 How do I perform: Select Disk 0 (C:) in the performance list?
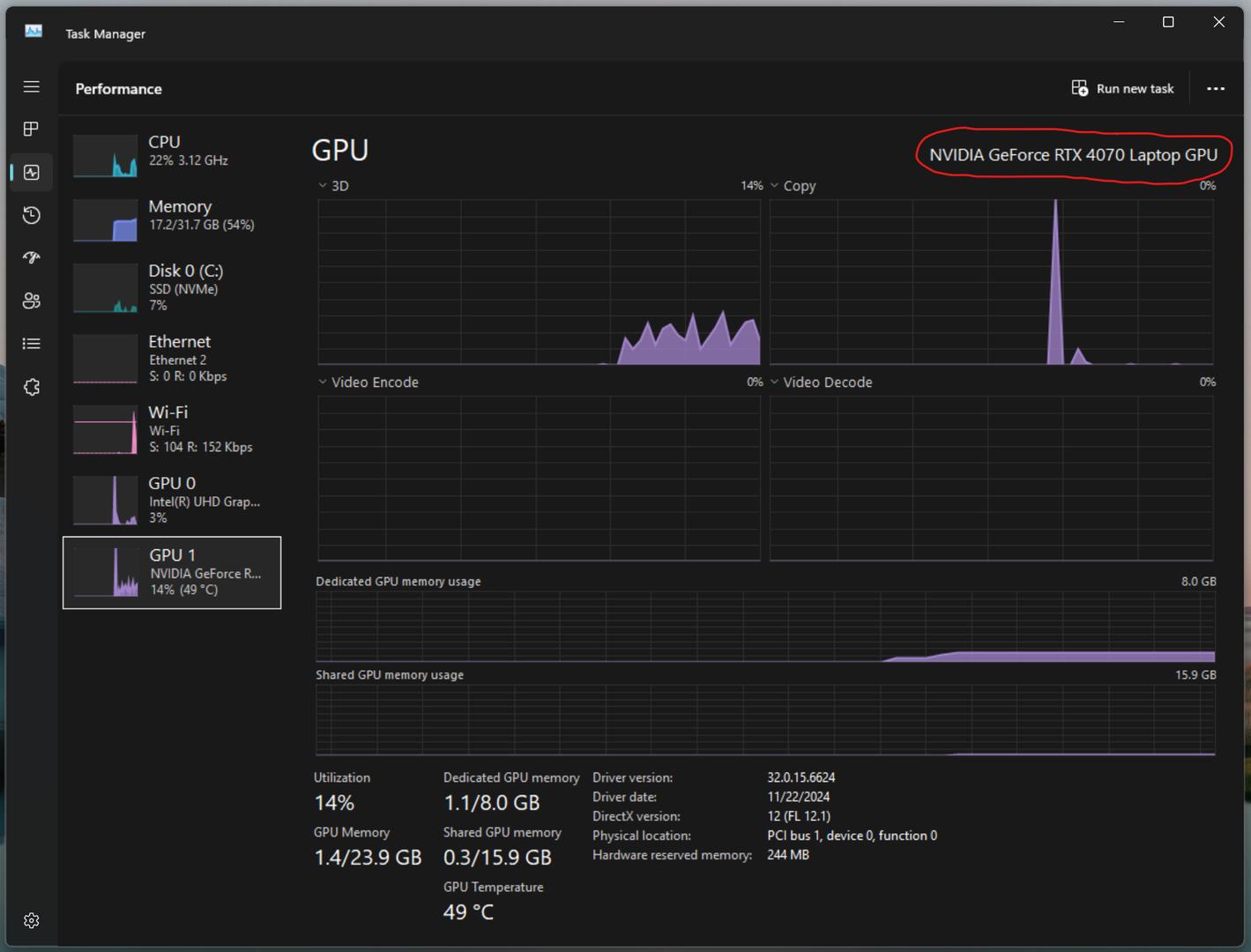(x=172, y=286)
